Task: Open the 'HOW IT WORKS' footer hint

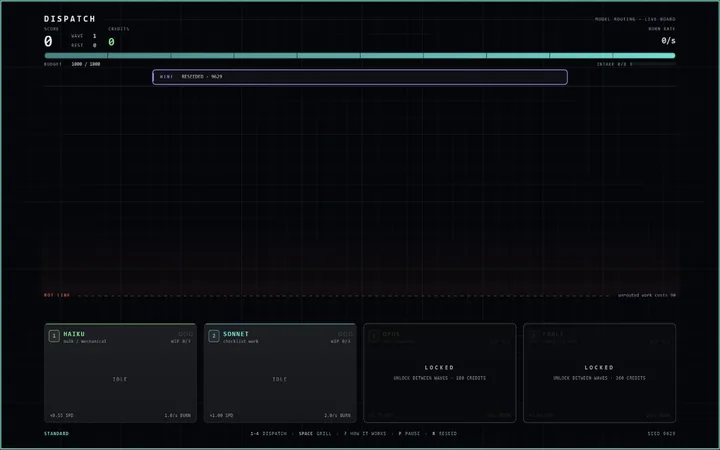Action: click(365, 433)
